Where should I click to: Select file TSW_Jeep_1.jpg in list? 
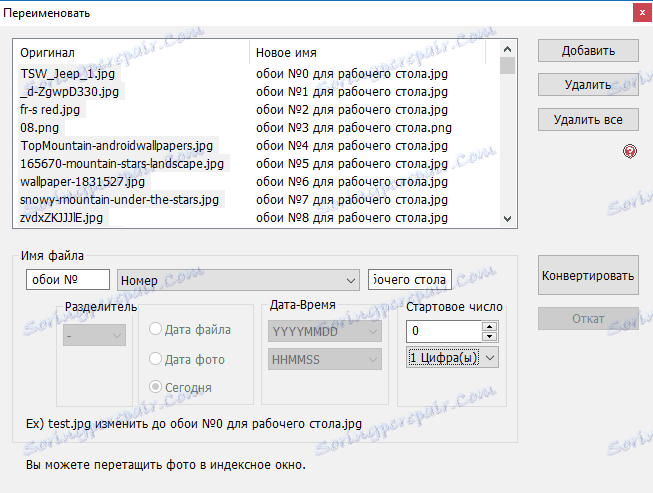(x=68, y=74)
